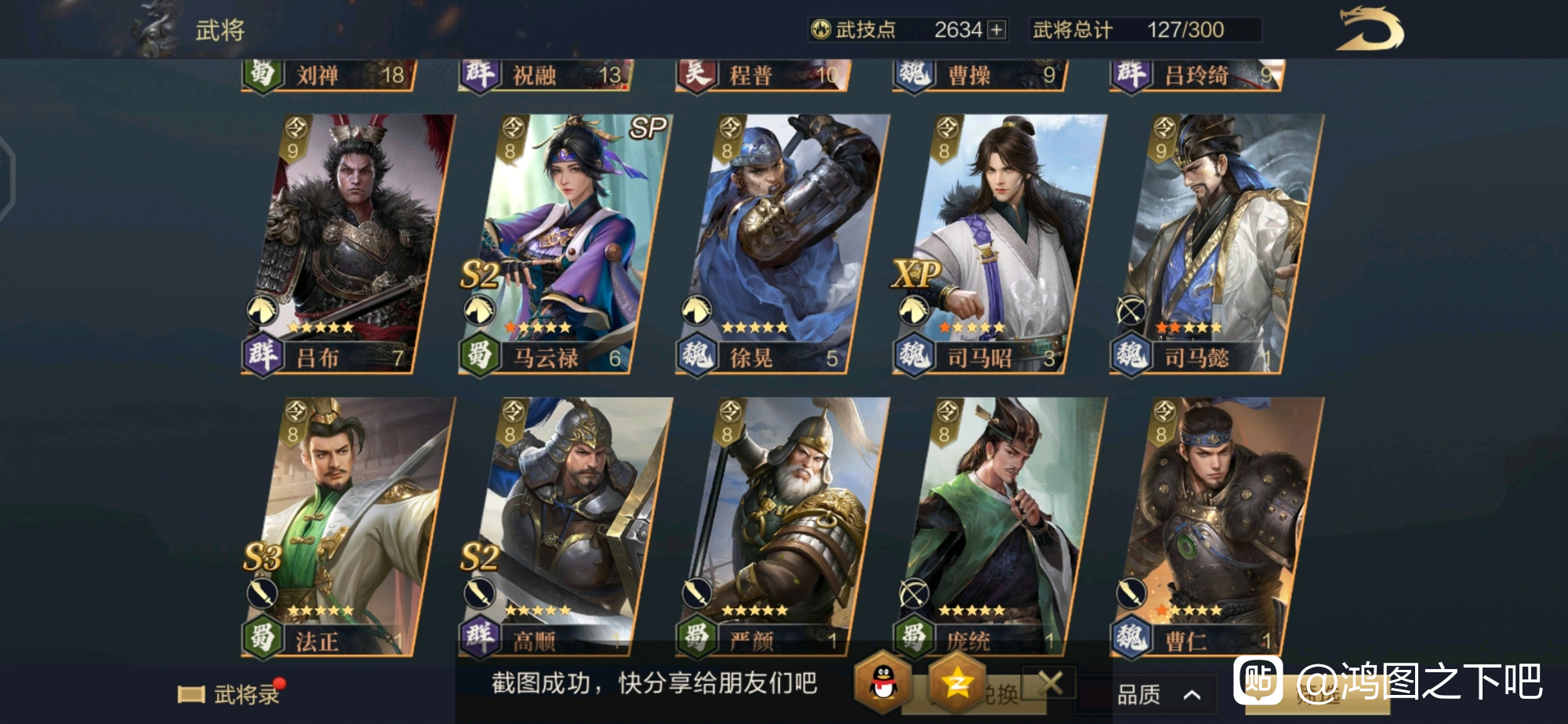Screen dimensions: 1568x724
Task: Select the 严颜 general card
Action: pyautogui.click(x=782, y=527)
